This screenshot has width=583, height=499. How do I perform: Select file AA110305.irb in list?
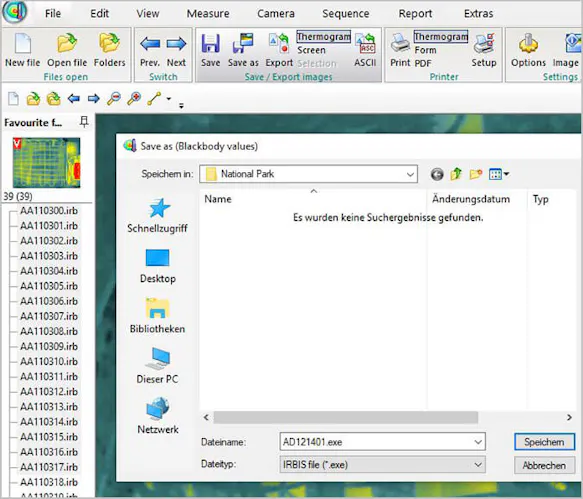49,286
